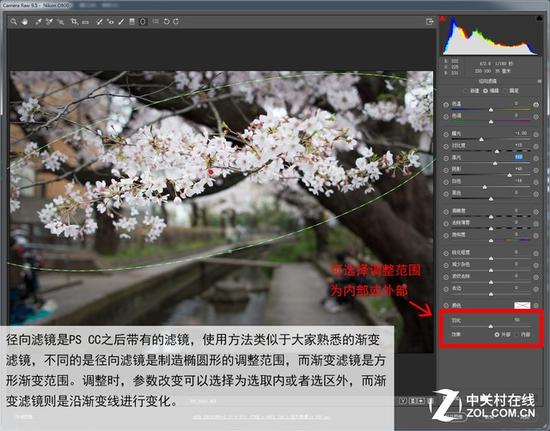The width and height of the screenshot is (550, 431).
Task: Click the 曝光 Exposure value field
Action: click(521, 133)
